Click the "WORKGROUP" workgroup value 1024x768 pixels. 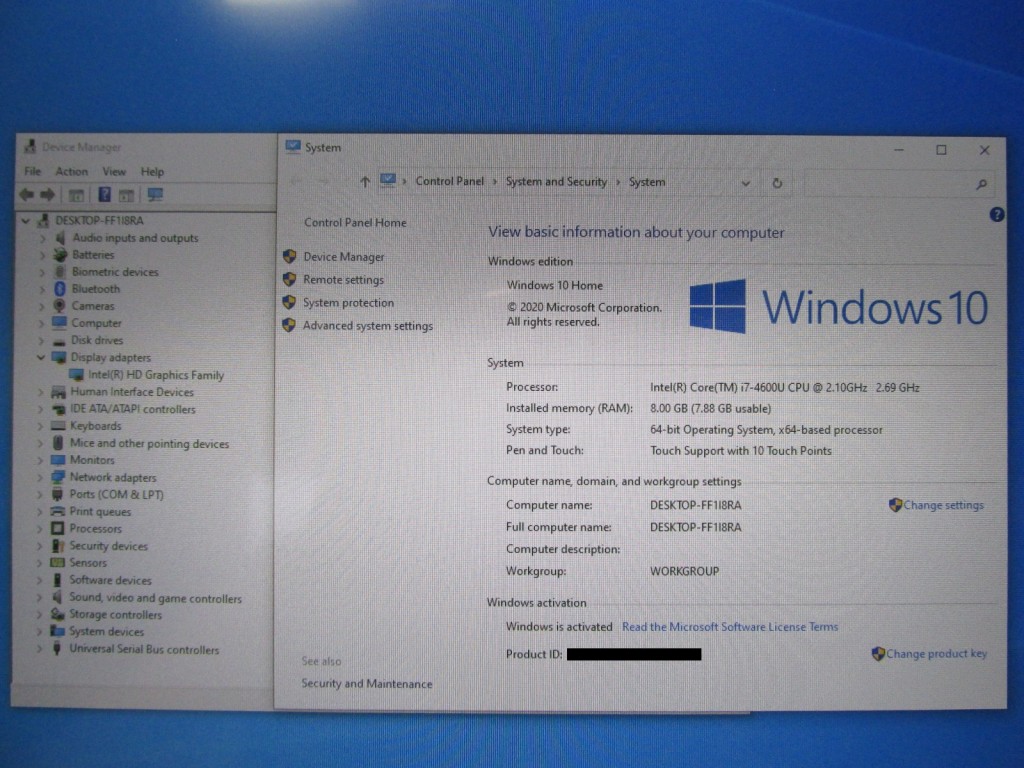click(x=684, y=571)
